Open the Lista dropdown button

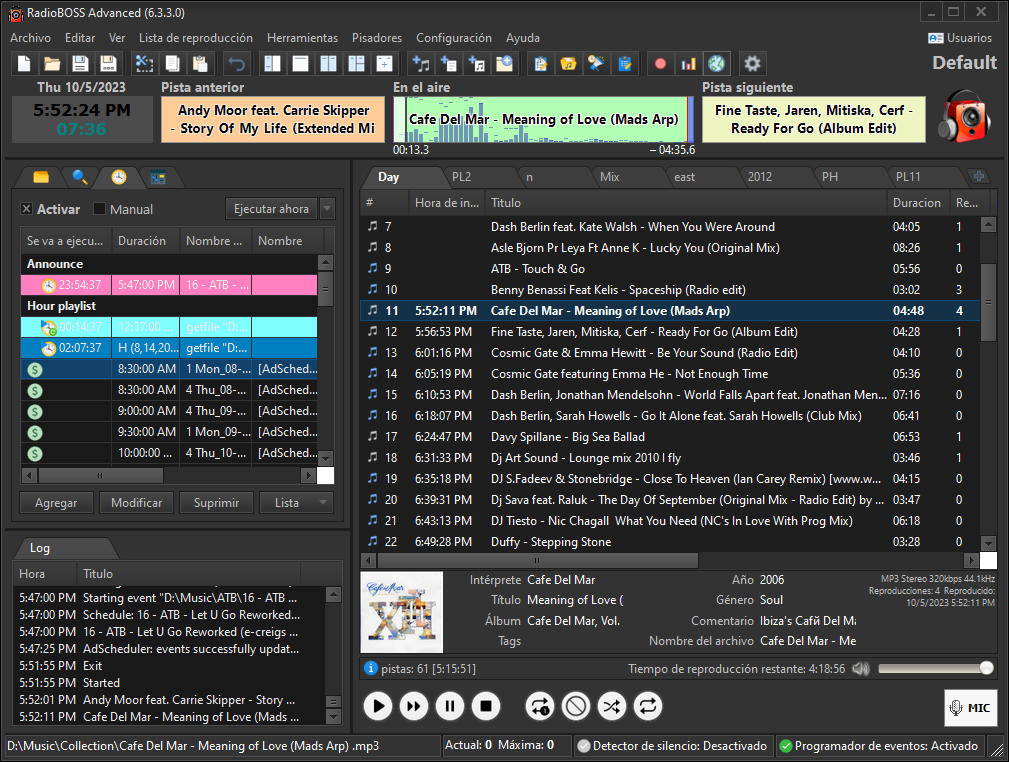coord(296,503)
